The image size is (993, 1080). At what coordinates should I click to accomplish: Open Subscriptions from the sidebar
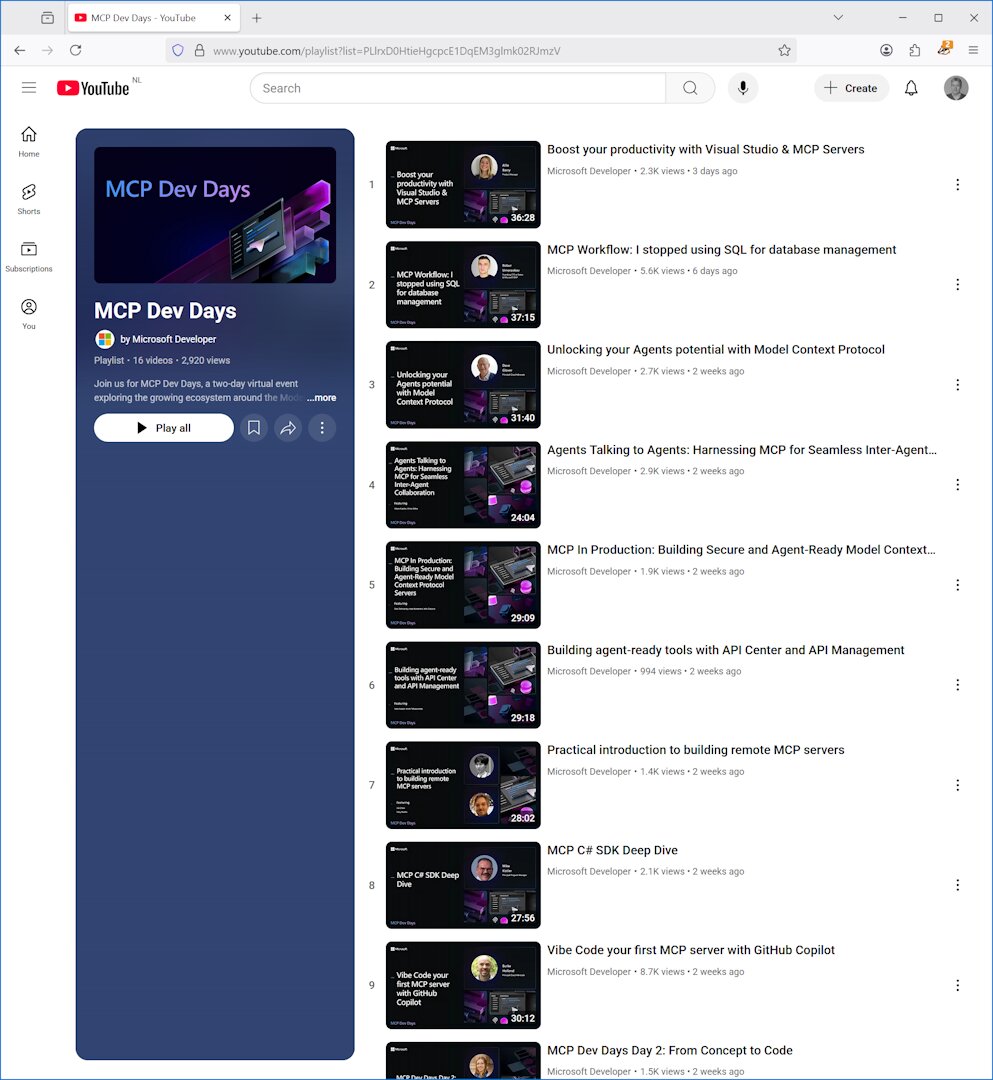click(x=28, y=255)
